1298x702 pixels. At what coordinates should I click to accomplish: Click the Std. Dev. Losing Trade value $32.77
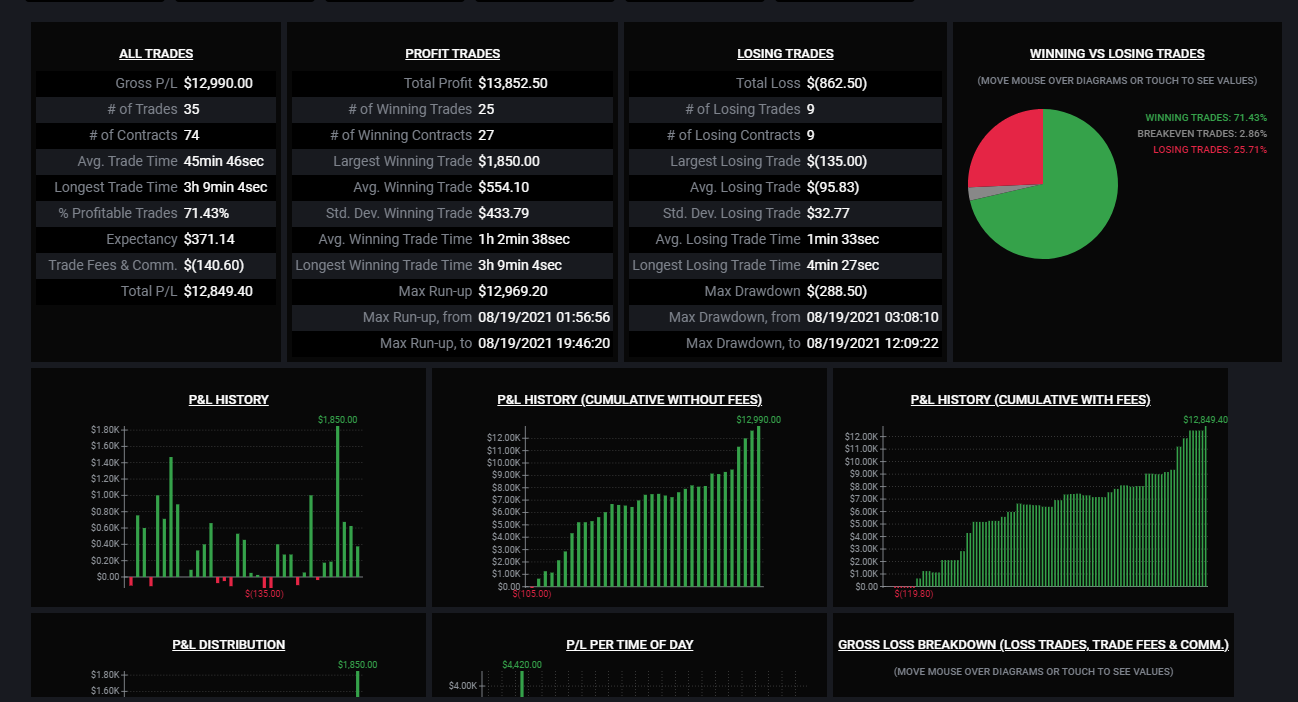[x=828, y=213]
